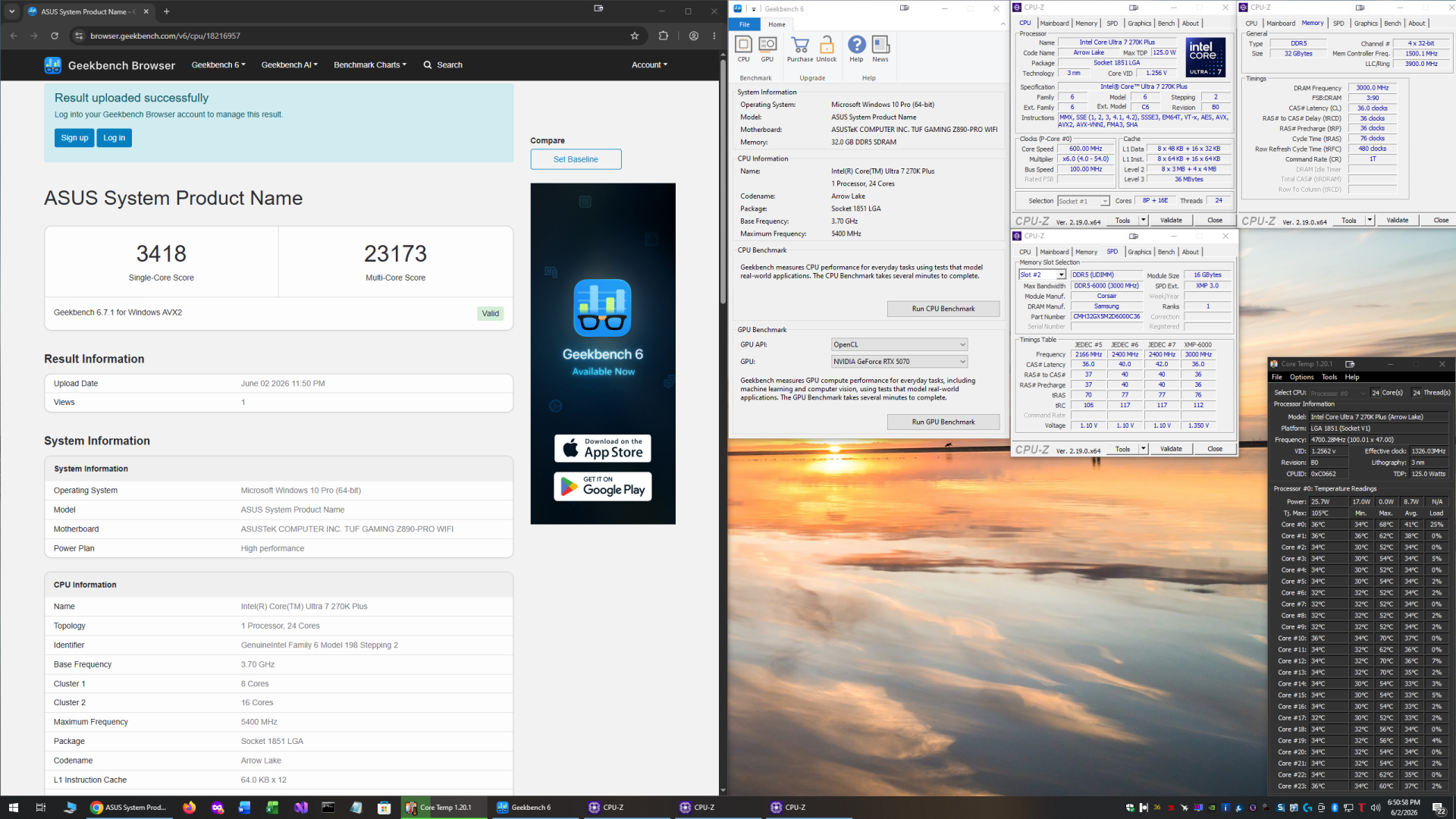This screenshot has height=819, width=1456.
Task: Collapse the Geekbench 6 ribbon with the chevron
Action: (1003, 24)
